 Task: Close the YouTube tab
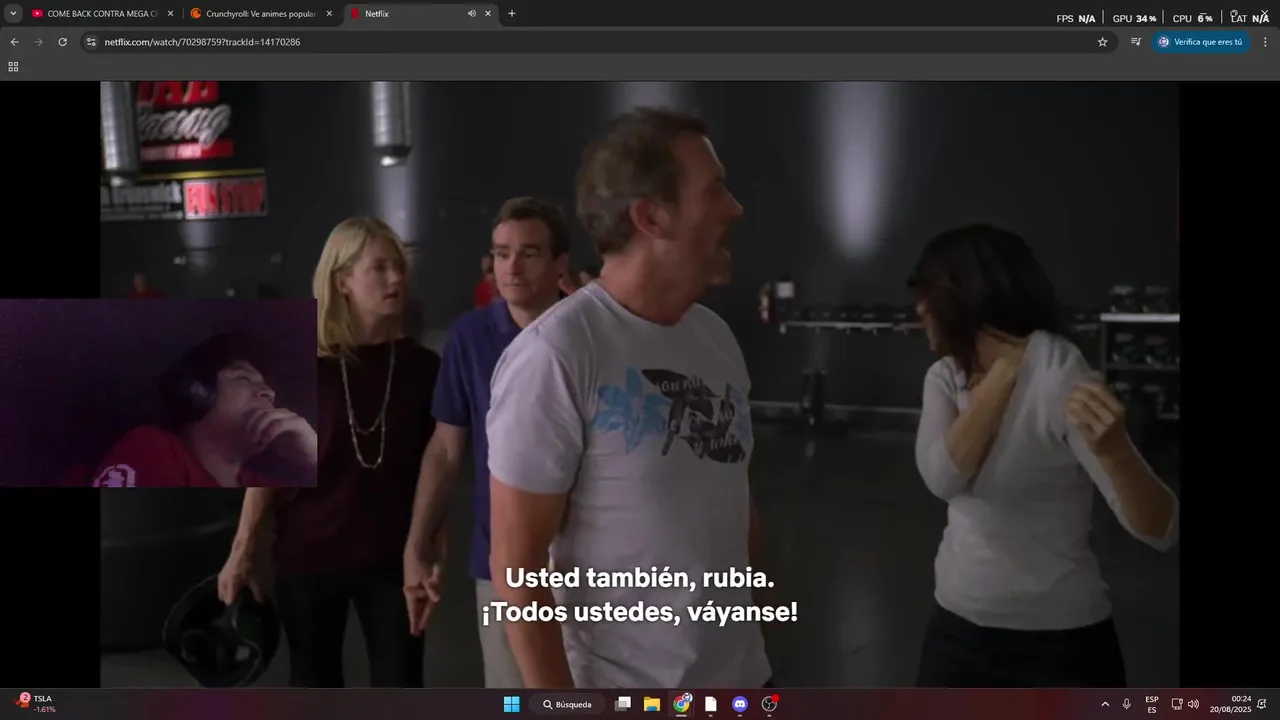pos(170,14)
